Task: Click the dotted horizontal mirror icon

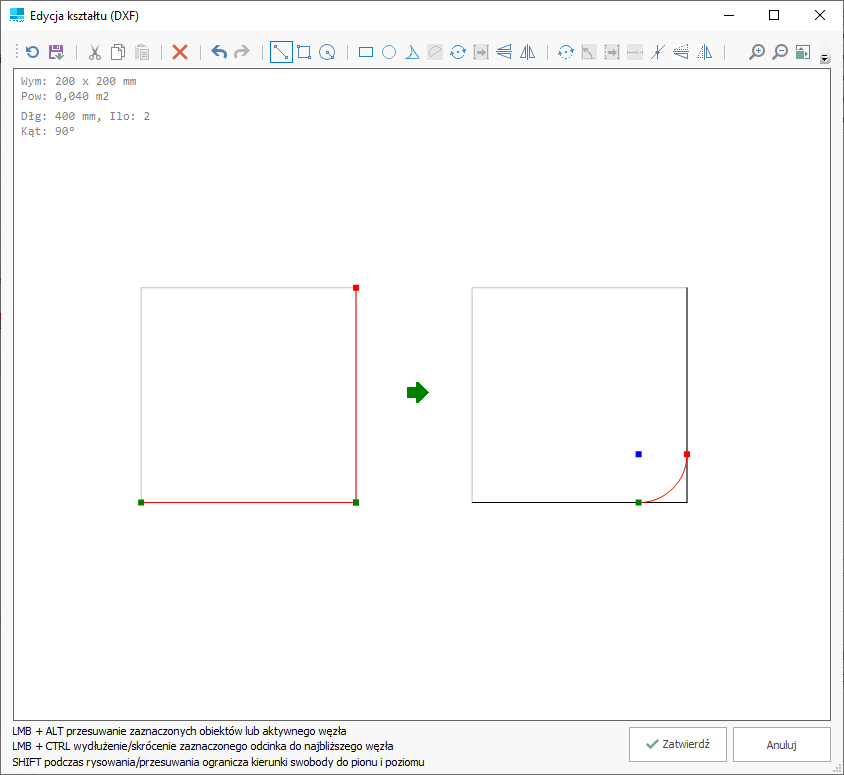Action: pos(705,52)
